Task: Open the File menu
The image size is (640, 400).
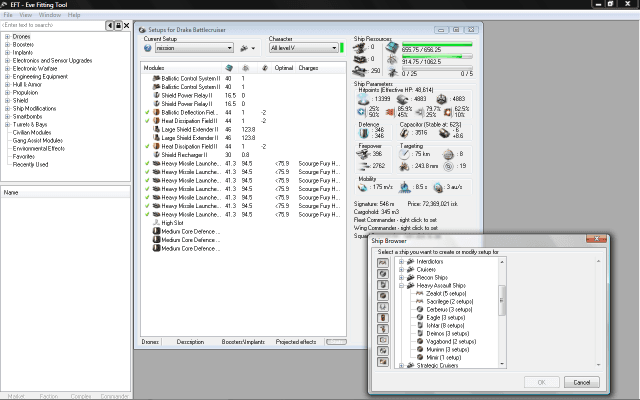Action: [8, 15]
